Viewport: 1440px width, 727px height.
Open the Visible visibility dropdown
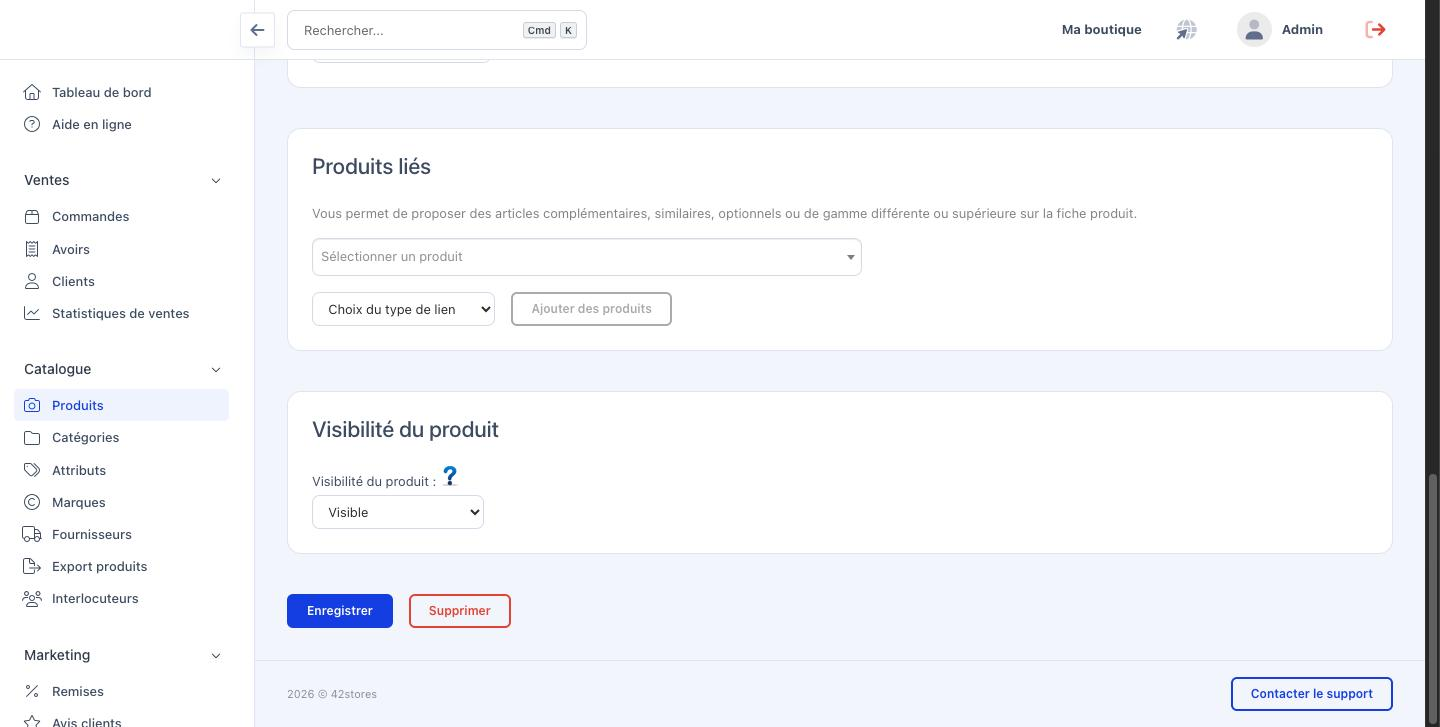(x=398, y=512)
